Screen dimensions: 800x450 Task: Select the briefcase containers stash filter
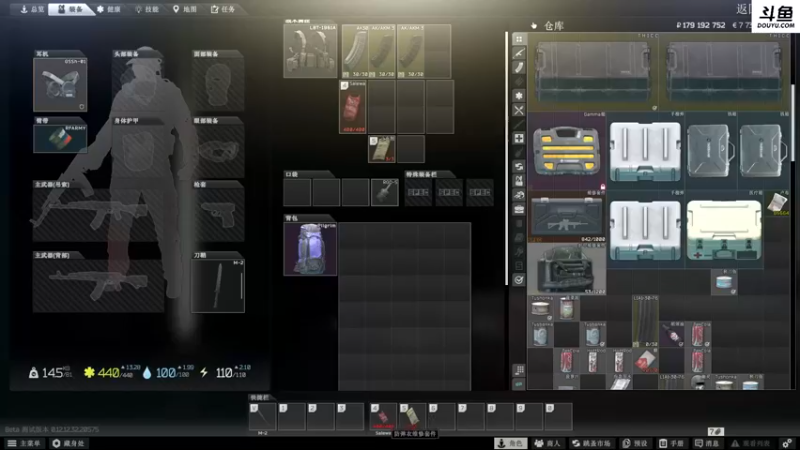click(x=519, y=209)
